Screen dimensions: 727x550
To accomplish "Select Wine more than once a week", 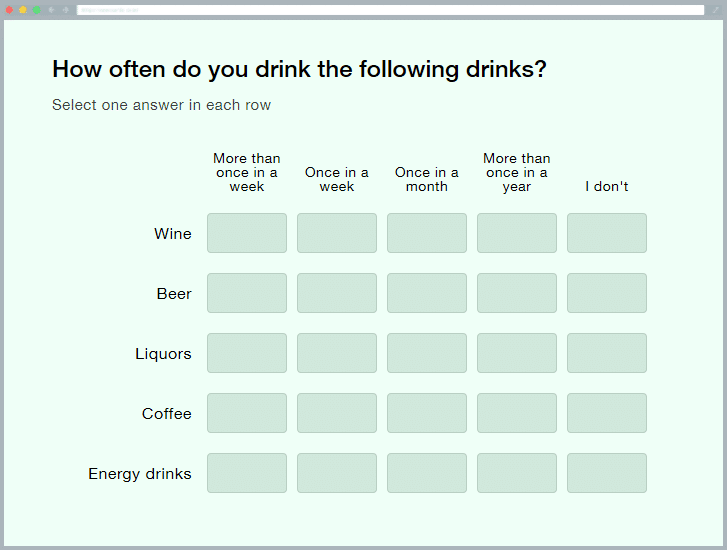I will tap(247, 233).
